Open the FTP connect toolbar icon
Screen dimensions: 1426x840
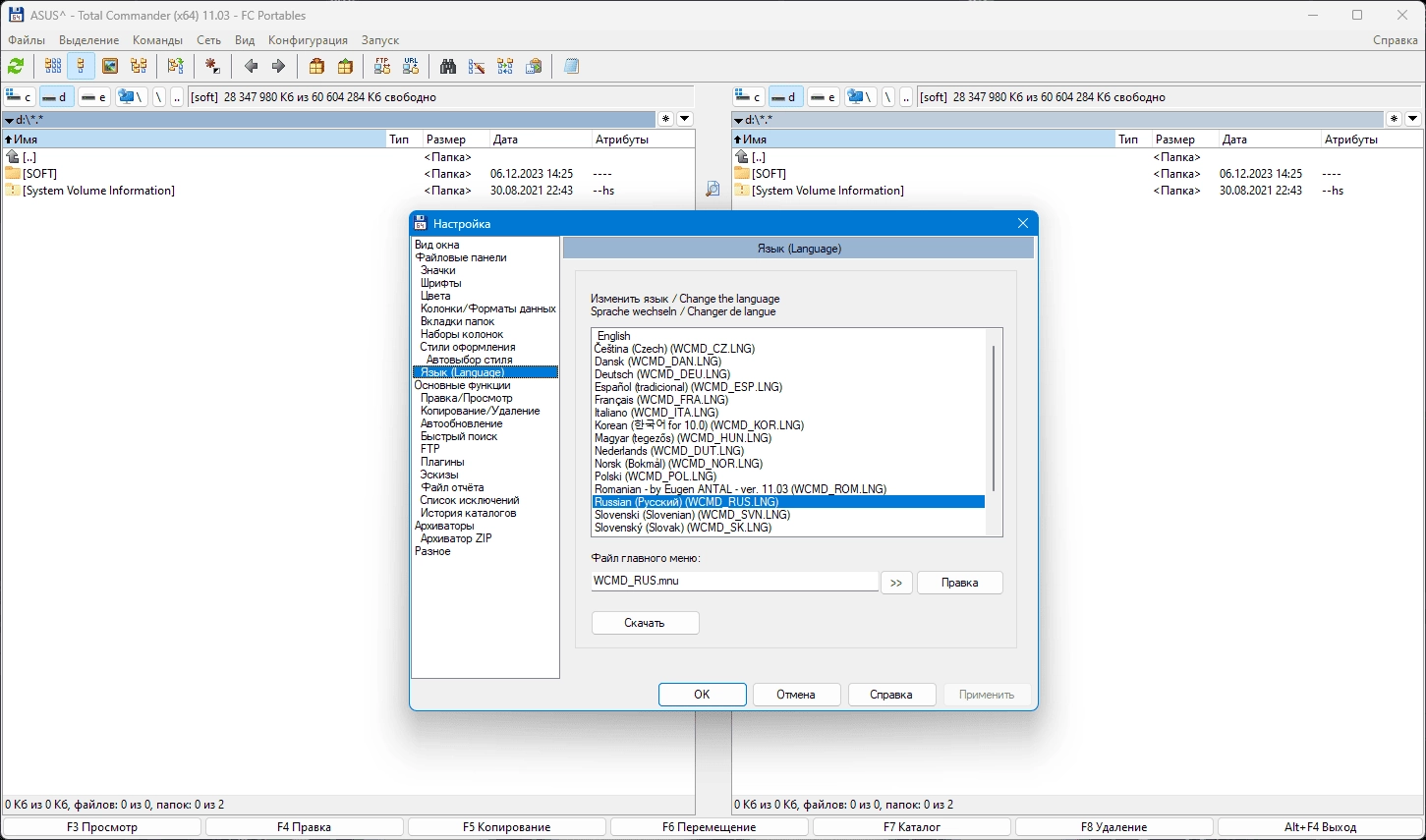(382, 67)
